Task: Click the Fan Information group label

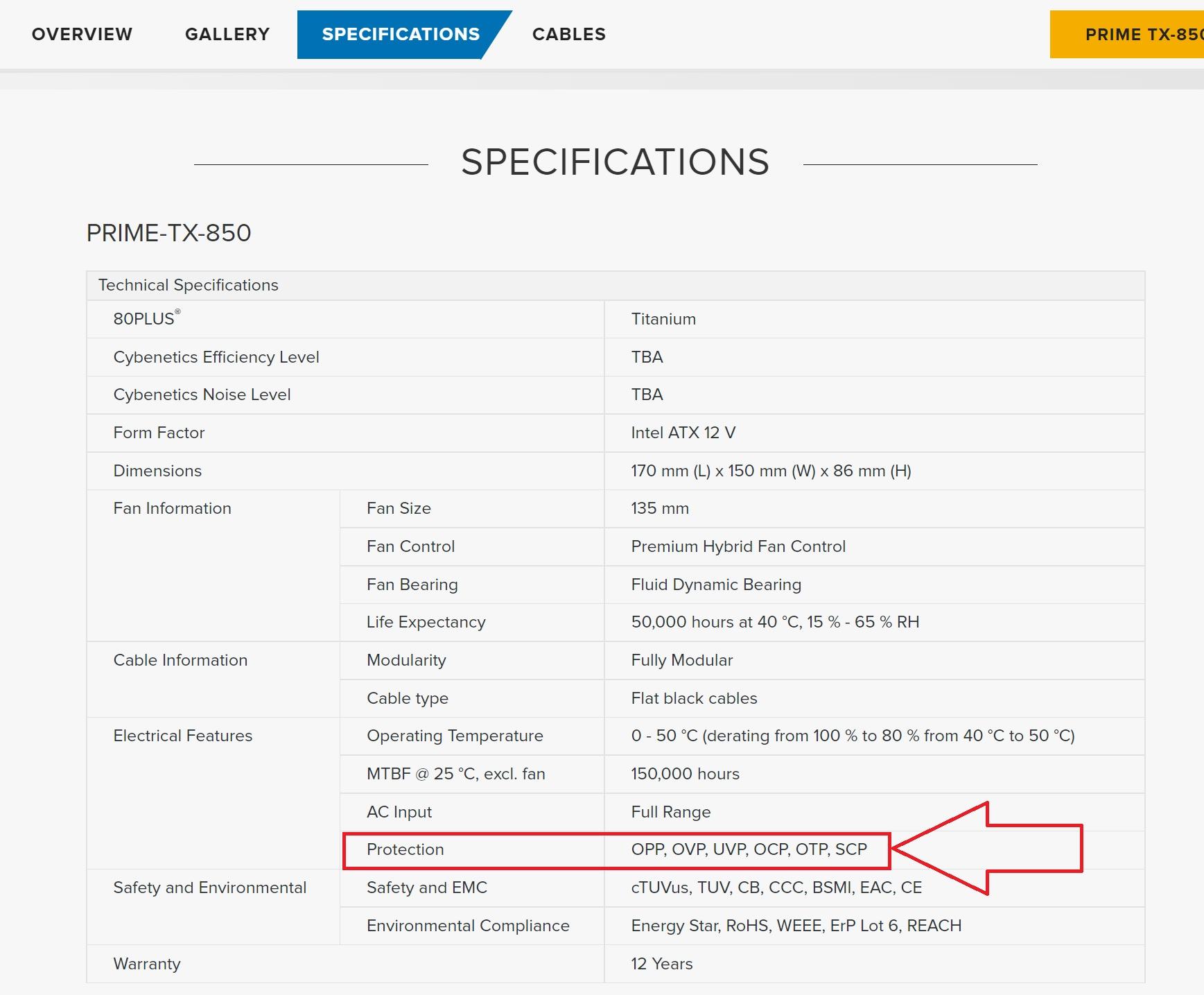Action: 172,508
